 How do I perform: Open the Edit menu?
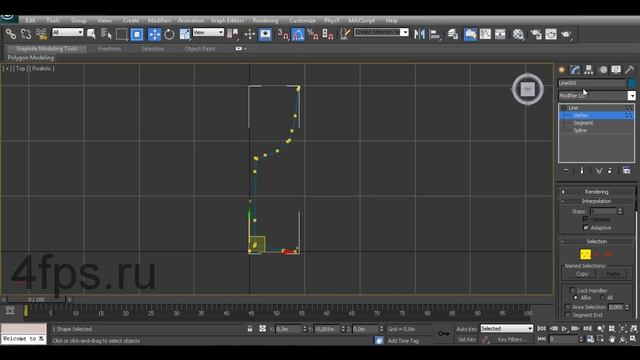(x=30, y=20)
